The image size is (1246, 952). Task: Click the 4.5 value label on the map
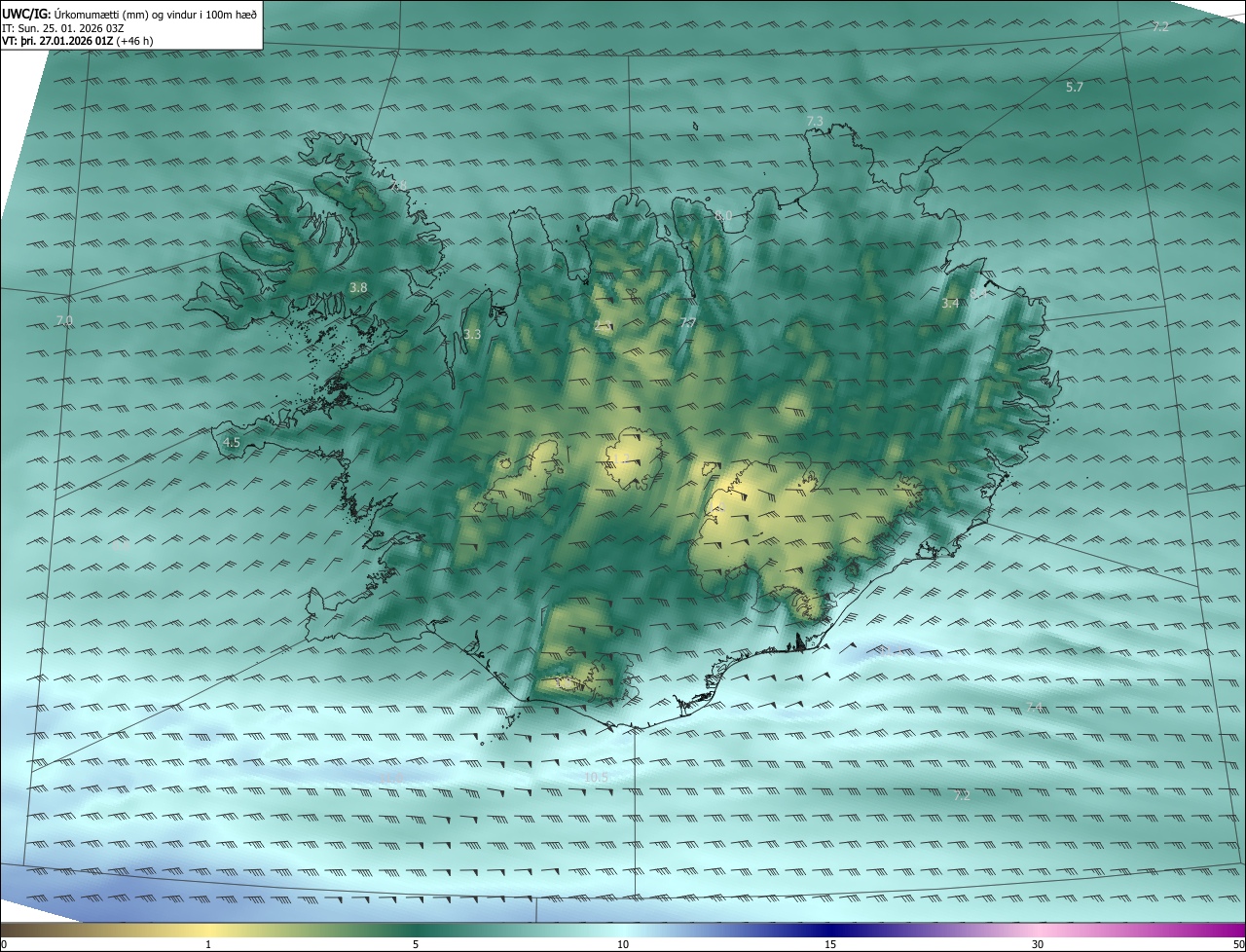(x=232, y=442)
